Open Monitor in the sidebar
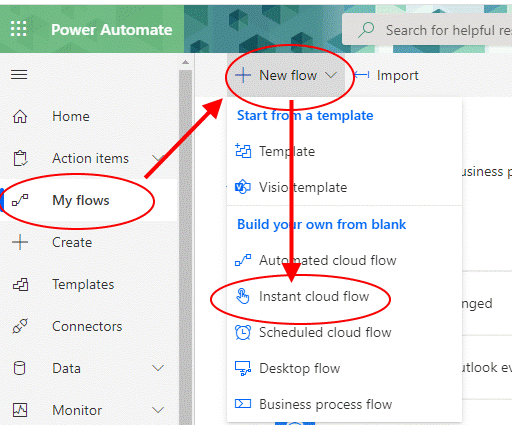The height and width of the screenshot is (425, 512). 77,410
